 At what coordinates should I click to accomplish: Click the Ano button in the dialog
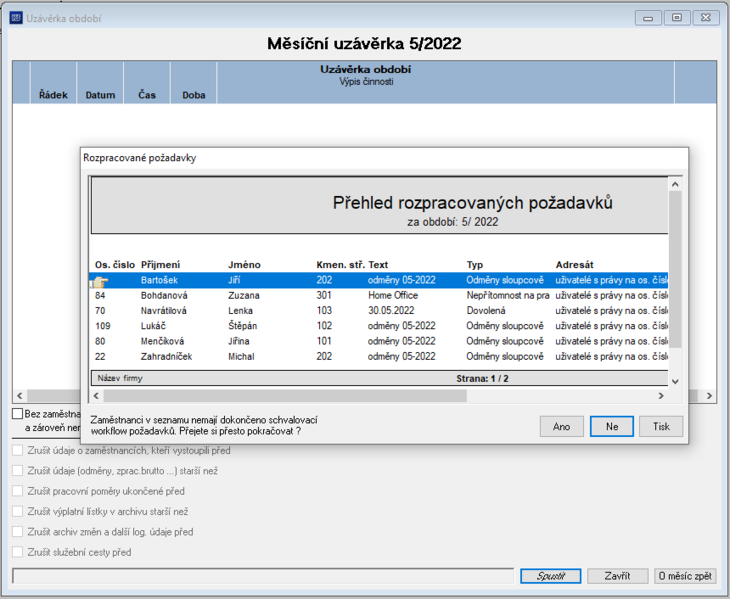click(x=561, y=426)
